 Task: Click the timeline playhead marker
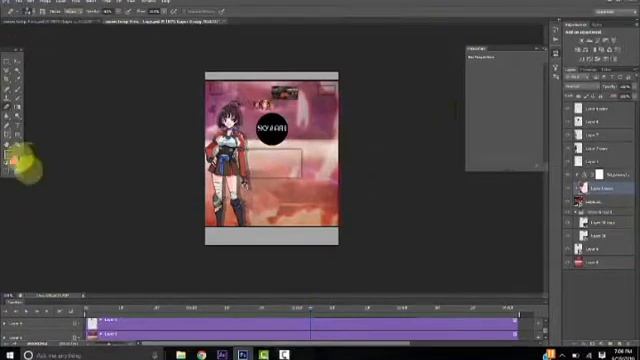point(310,308)
